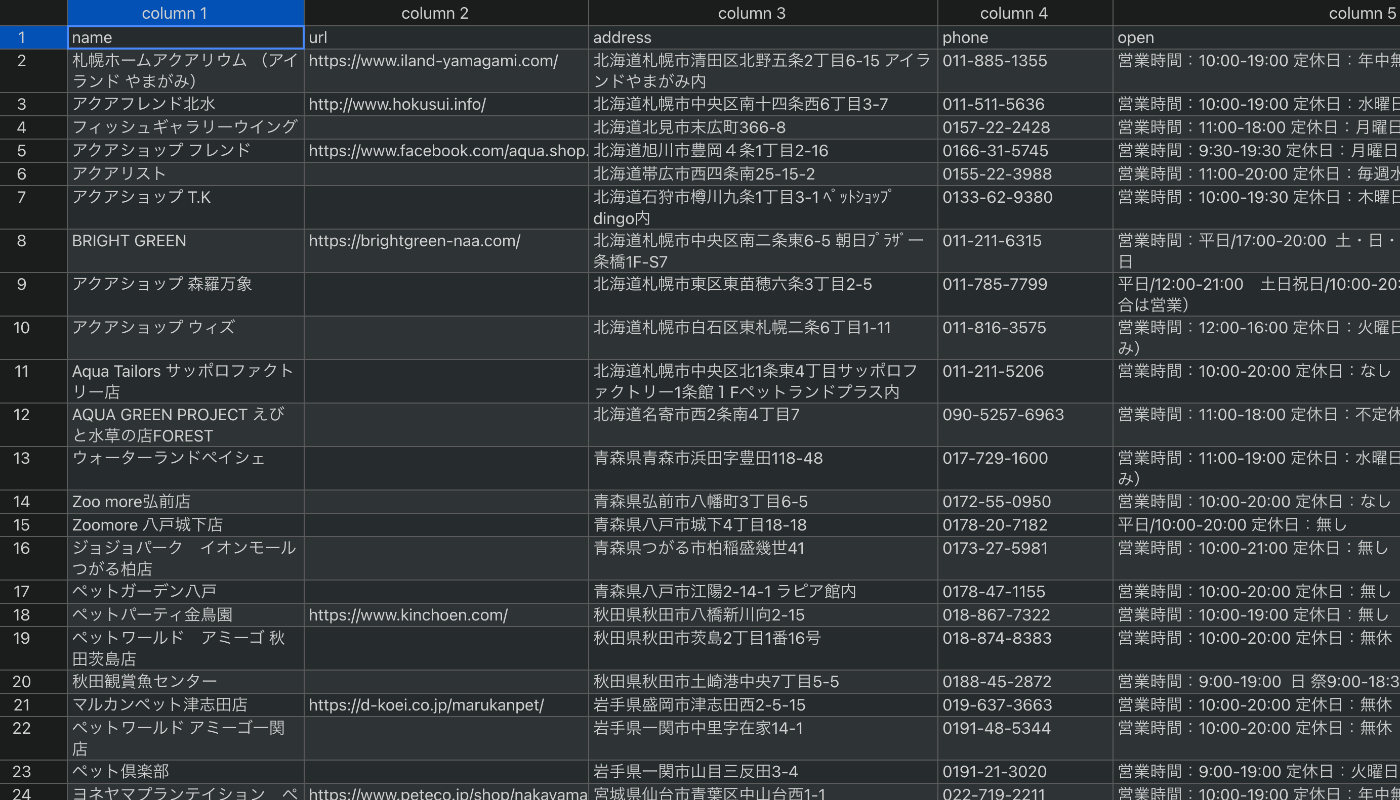Select address cell 青森県青森市浜田字豊田118-48
The image size is (1400, 800).
coord(763,468)
